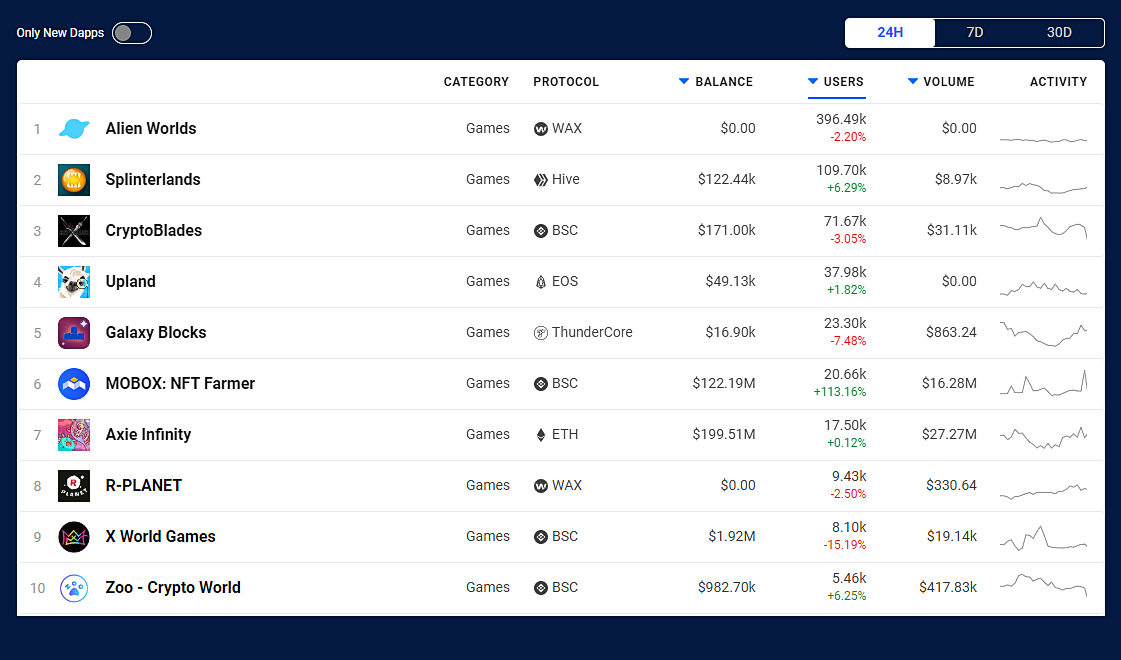Viewport: 1121px width, 660px height.
Task: Open the Zoo - Crypto World dapp link
Action: click(x=173, y=588)
